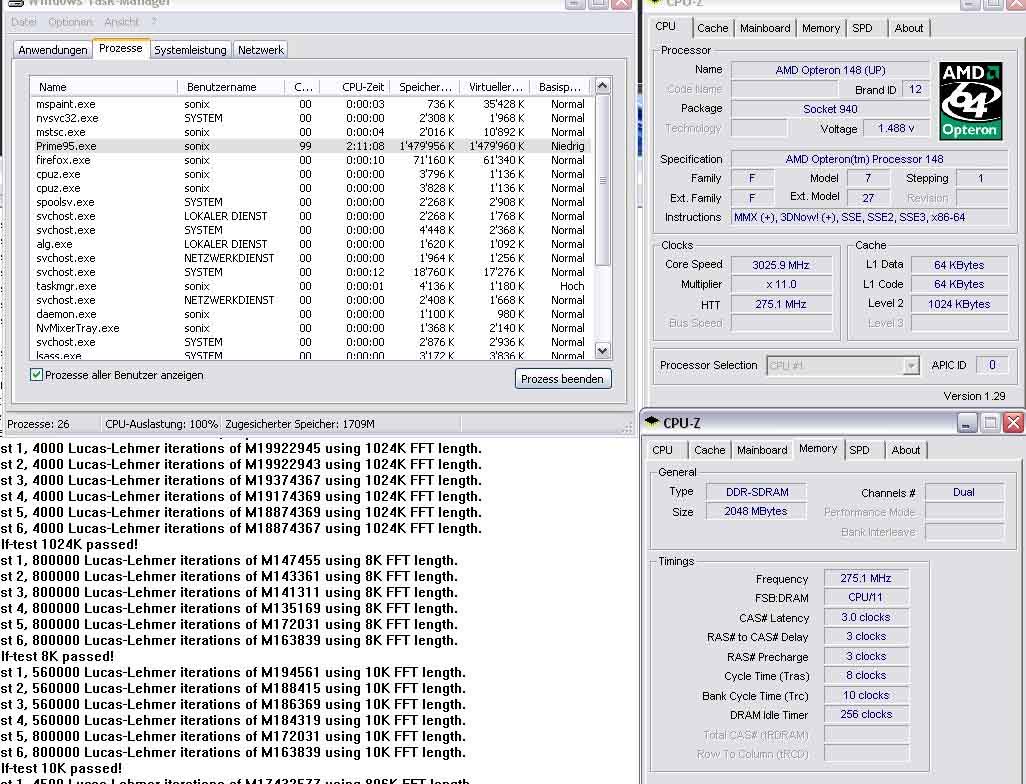1026x784 pixels.
Task: Select the spoolsv.exe process row
Action: pyautogui.click(x=311, y=202)
